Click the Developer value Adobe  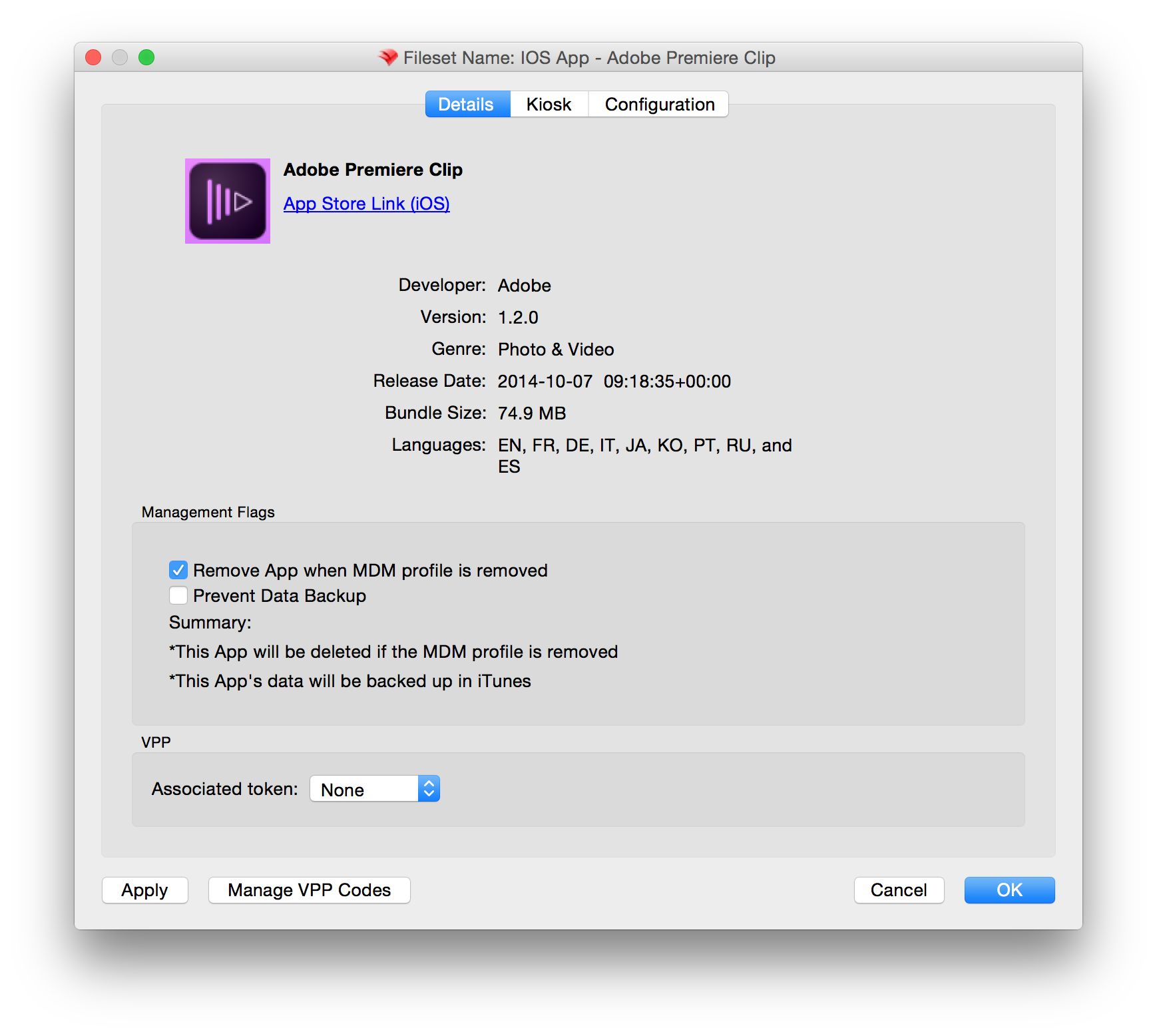point(525,286)
